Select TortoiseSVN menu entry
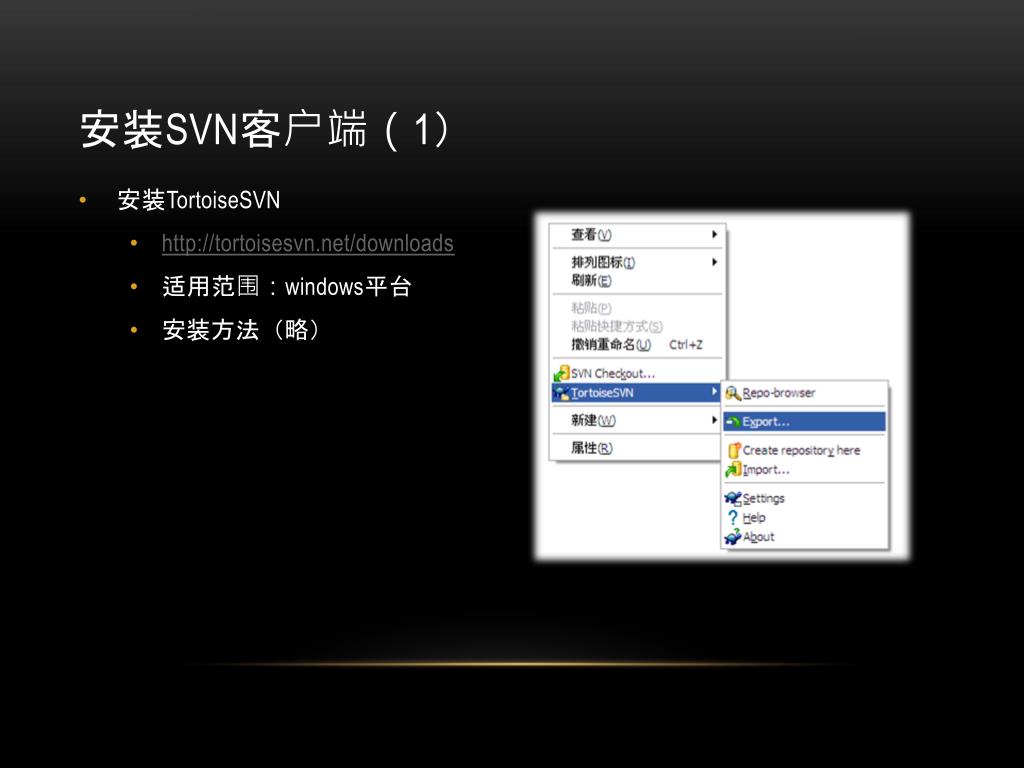 [637, 392]
